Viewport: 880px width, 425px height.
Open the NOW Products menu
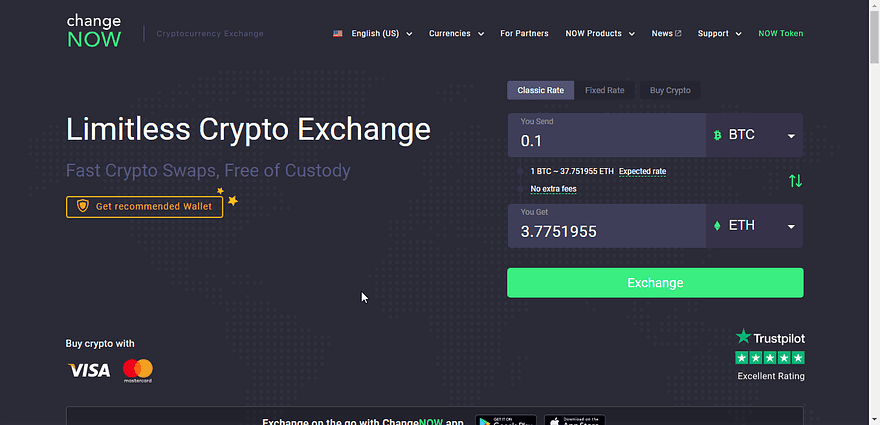pyautogui.click(x=600, y=34)
